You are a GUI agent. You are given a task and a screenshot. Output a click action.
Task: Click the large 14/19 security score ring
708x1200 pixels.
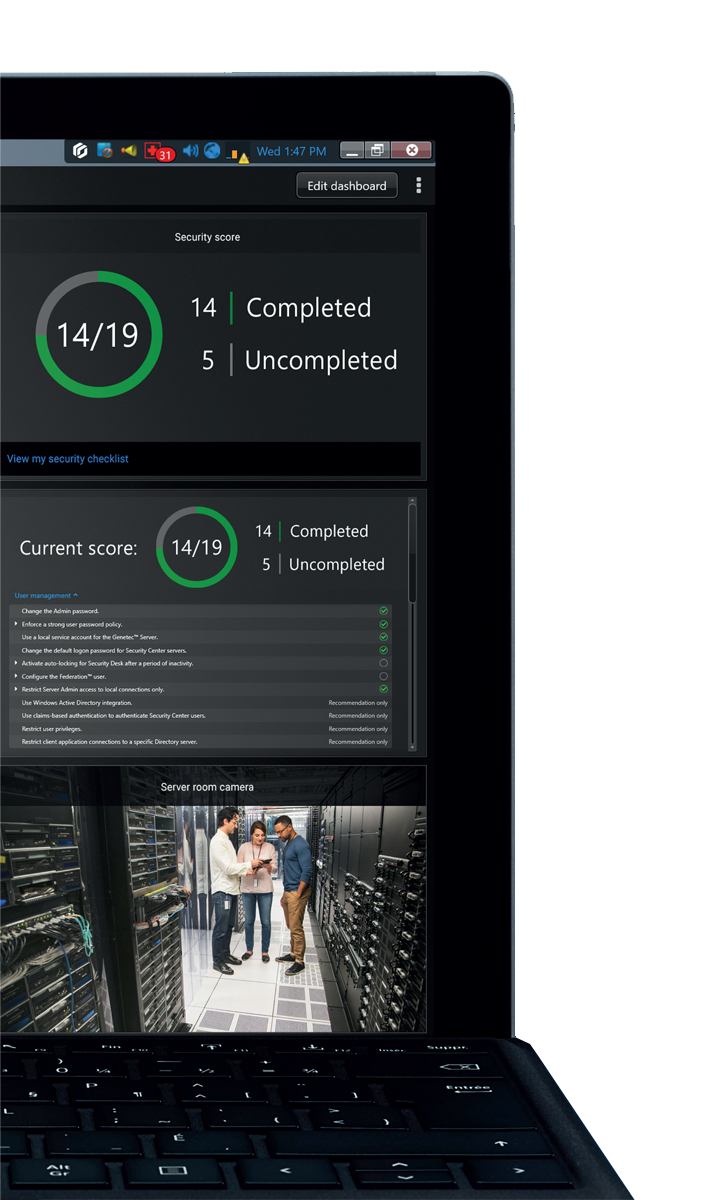98,334
